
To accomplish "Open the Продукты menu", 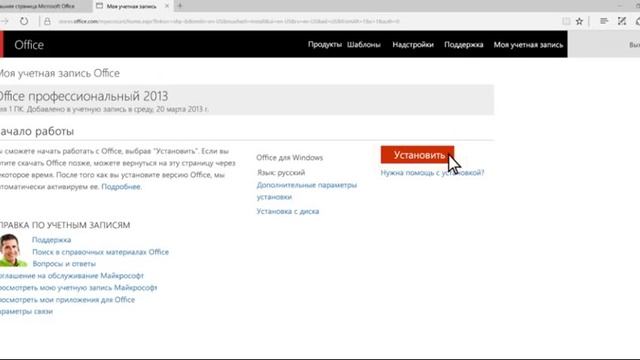I will point(324,44).
